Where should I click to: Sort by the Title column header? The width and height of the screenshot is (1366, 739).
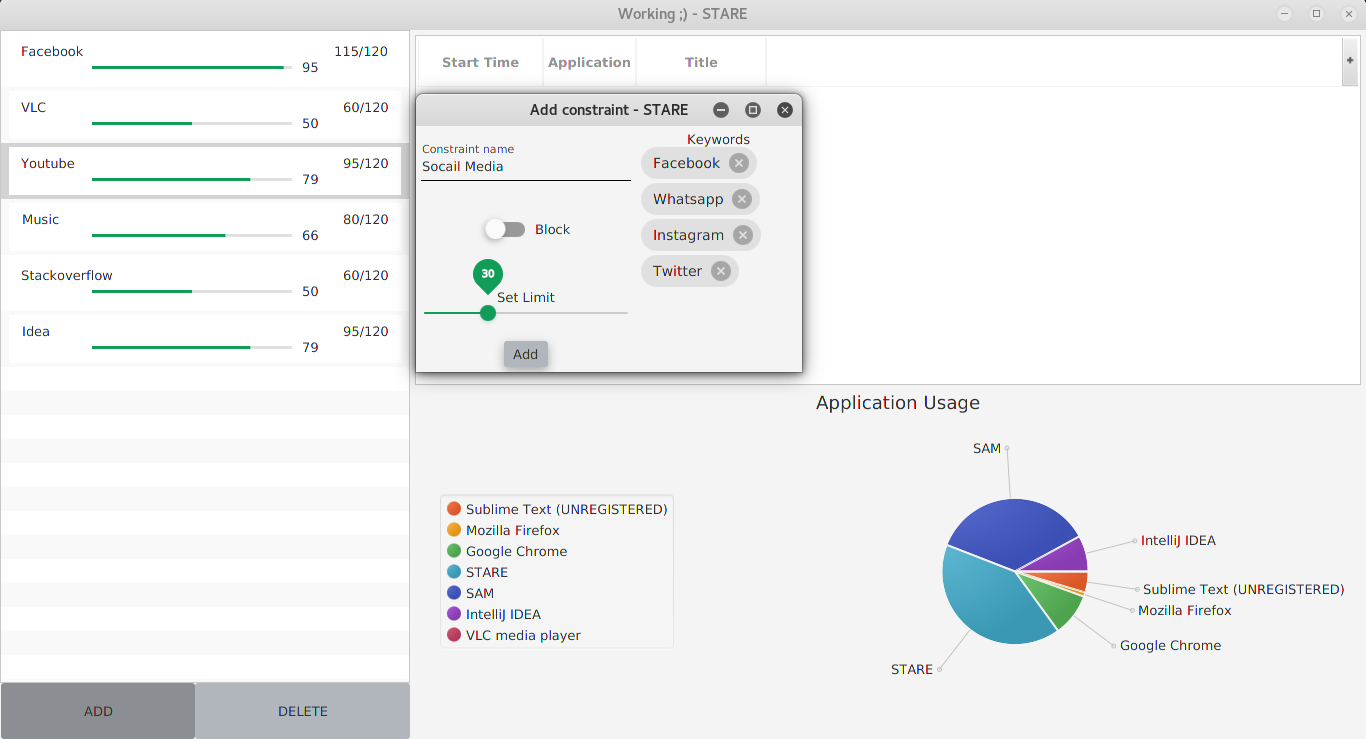point(701,62)
